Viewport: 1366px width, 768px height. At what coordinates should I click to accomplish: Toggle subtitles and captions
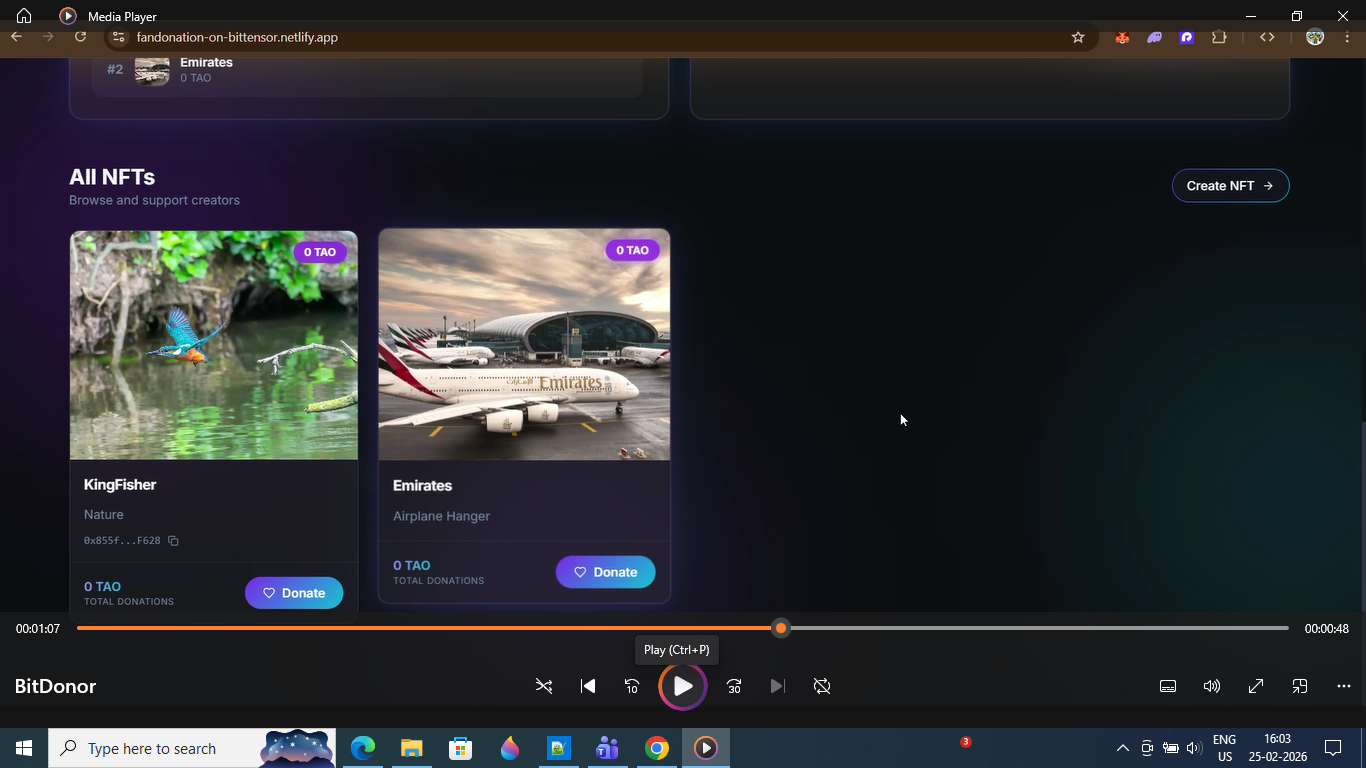pos(1167,686)
